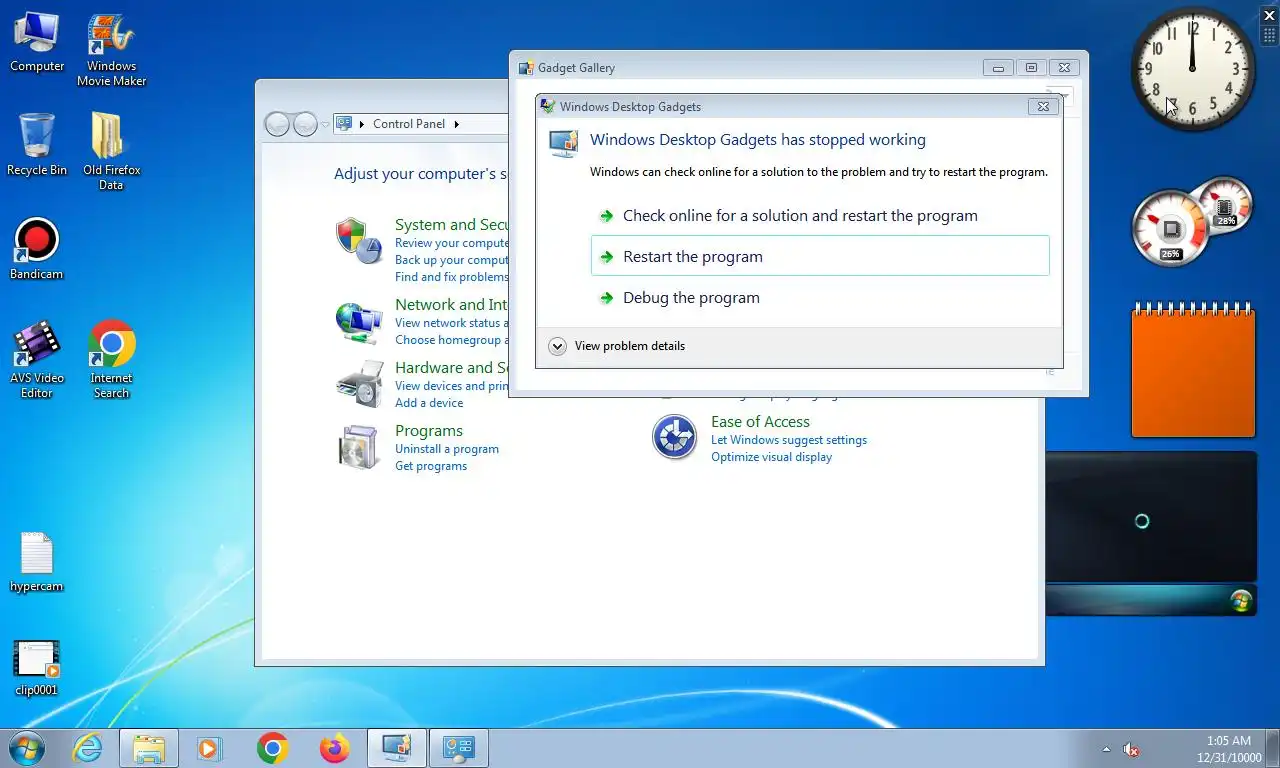1280x768 pixels.
Task: Click the Programs category icon
Action: [x=359, y=447]
